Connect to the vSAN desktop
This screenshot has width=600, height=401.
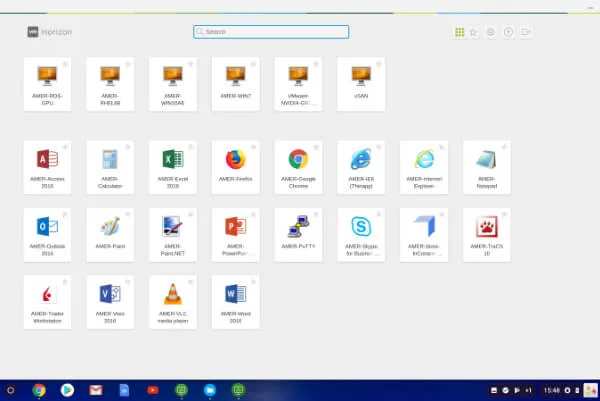coord(361,84)
